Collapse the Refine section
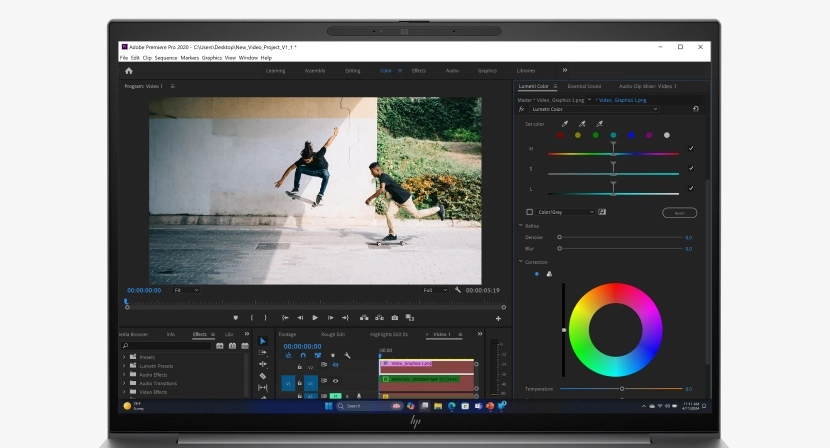Screen dimensions: 830x448 point(520,226)
